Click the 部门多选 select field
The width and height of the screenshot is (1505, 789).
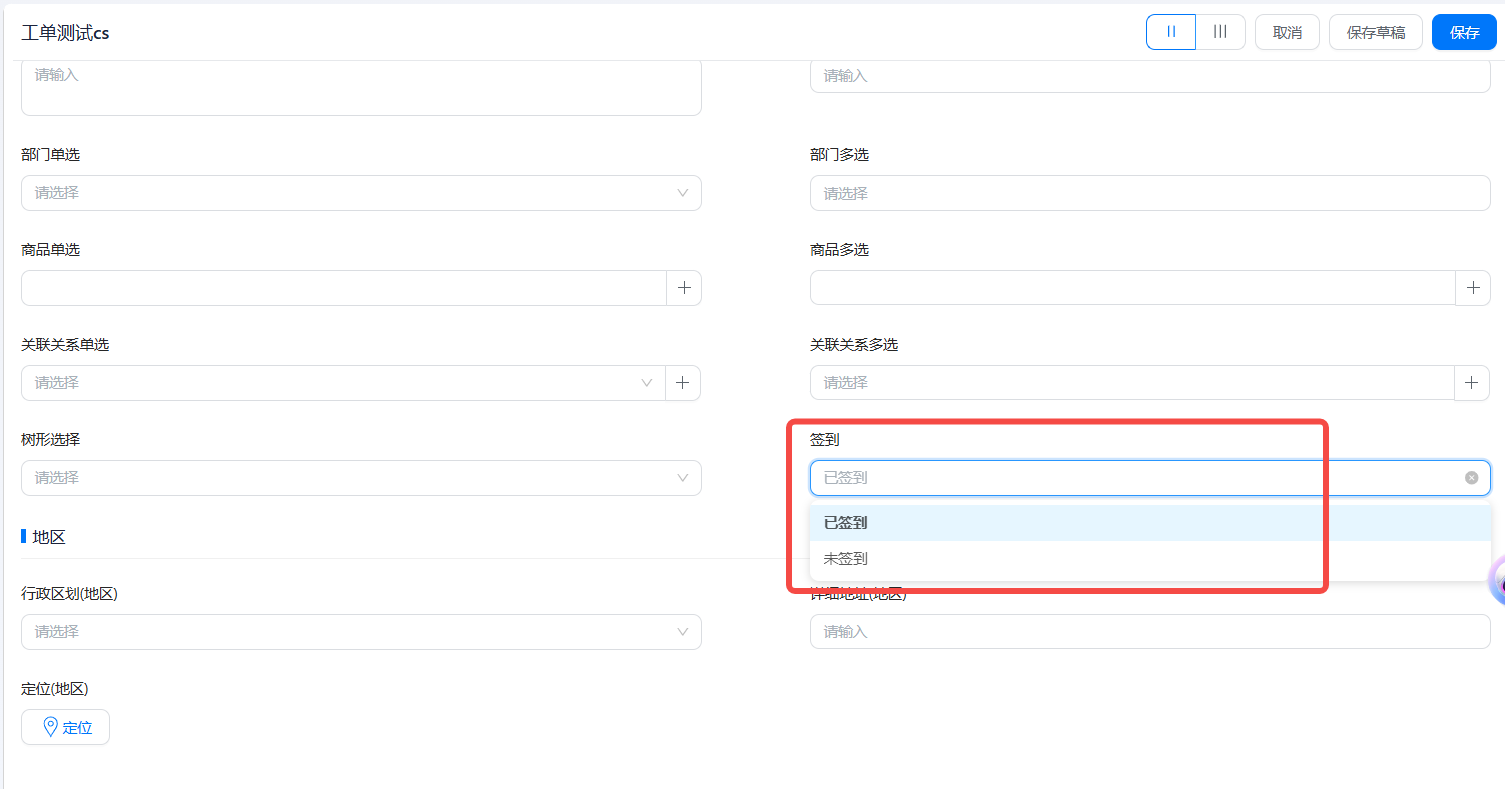(1150, 193)
